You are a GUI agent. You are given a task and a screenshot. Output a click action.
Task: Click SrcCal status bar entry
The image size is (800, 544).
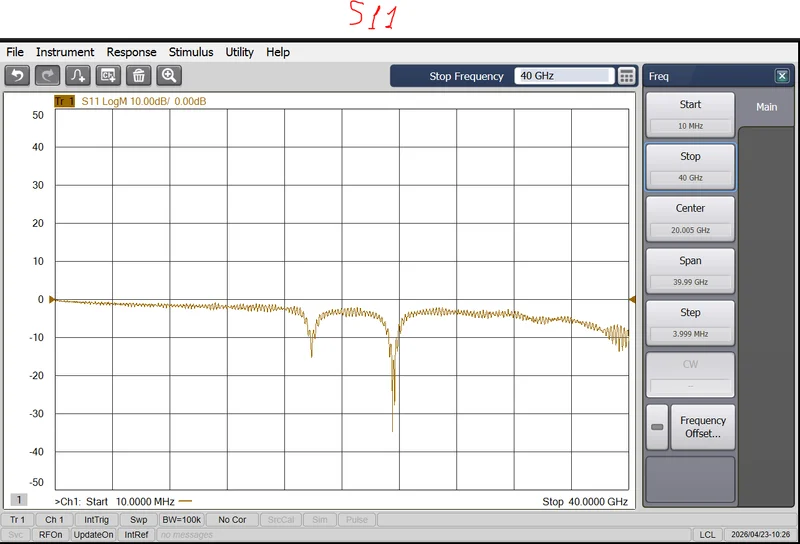pyautogui.click(x=281, y=520)
